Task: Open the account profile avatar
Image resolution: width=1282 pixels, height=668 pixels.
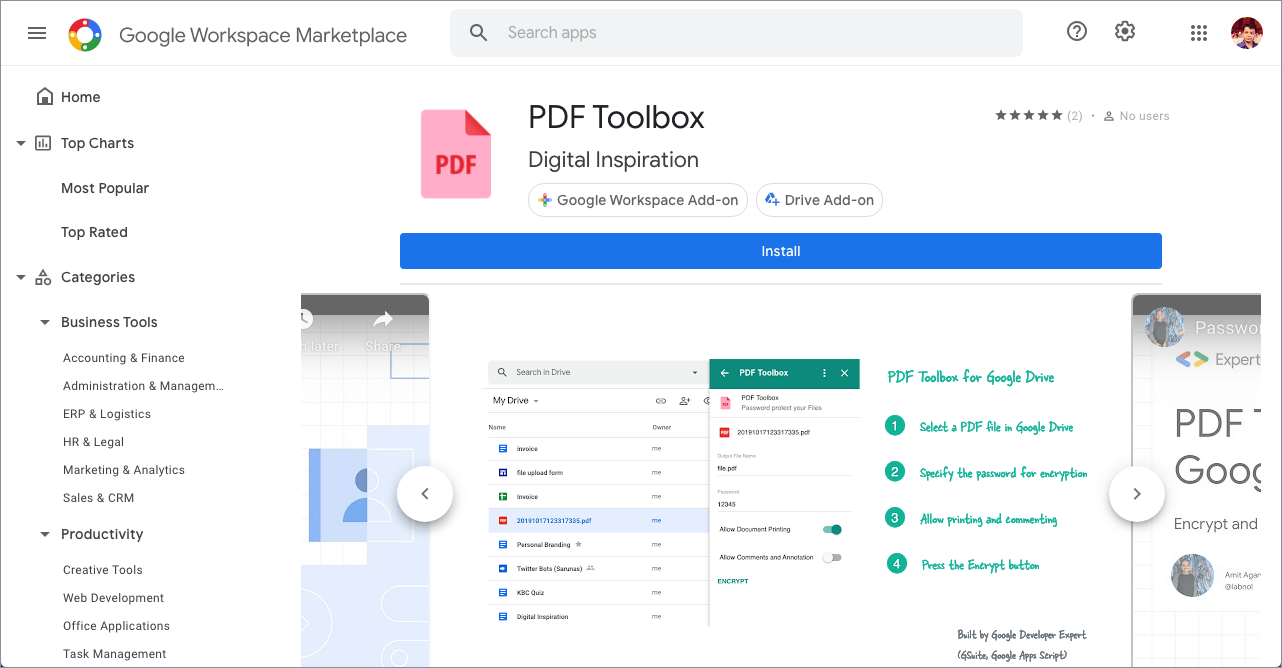Action: pyautogui.click(x=1247, y=33)
